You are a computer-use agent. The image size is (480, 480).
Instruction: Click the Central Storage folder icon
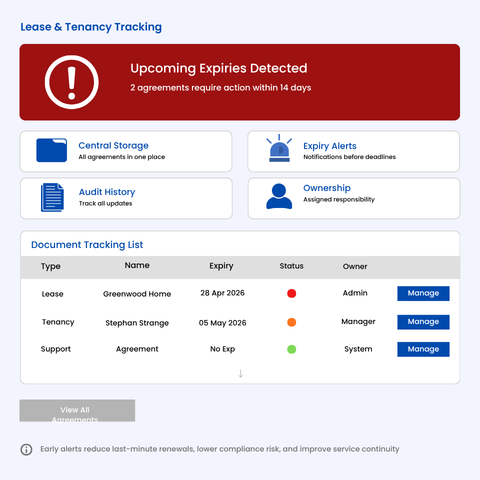tap(52, 150)
